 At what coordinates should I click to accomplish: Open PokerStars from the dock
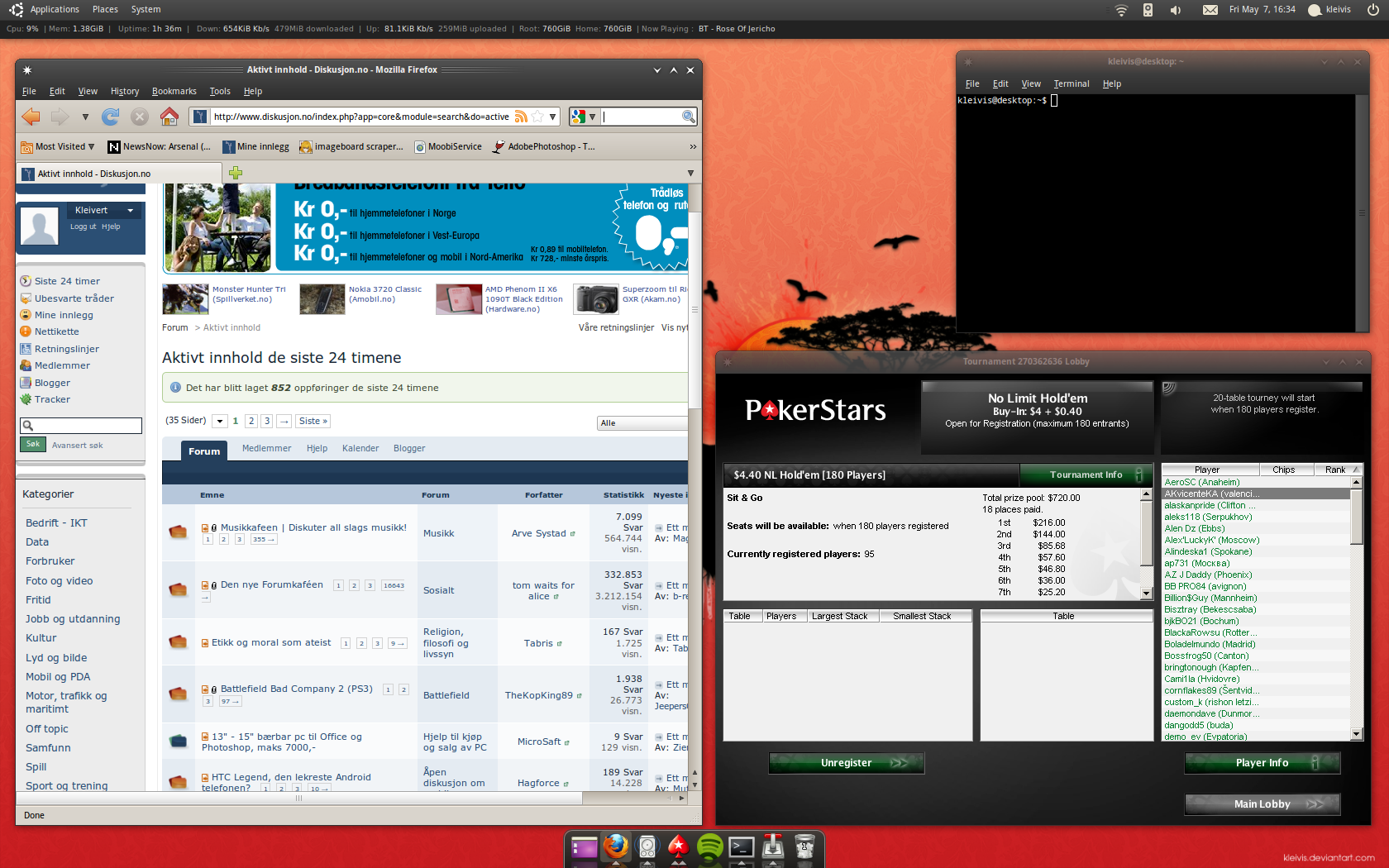pos(678,847)
